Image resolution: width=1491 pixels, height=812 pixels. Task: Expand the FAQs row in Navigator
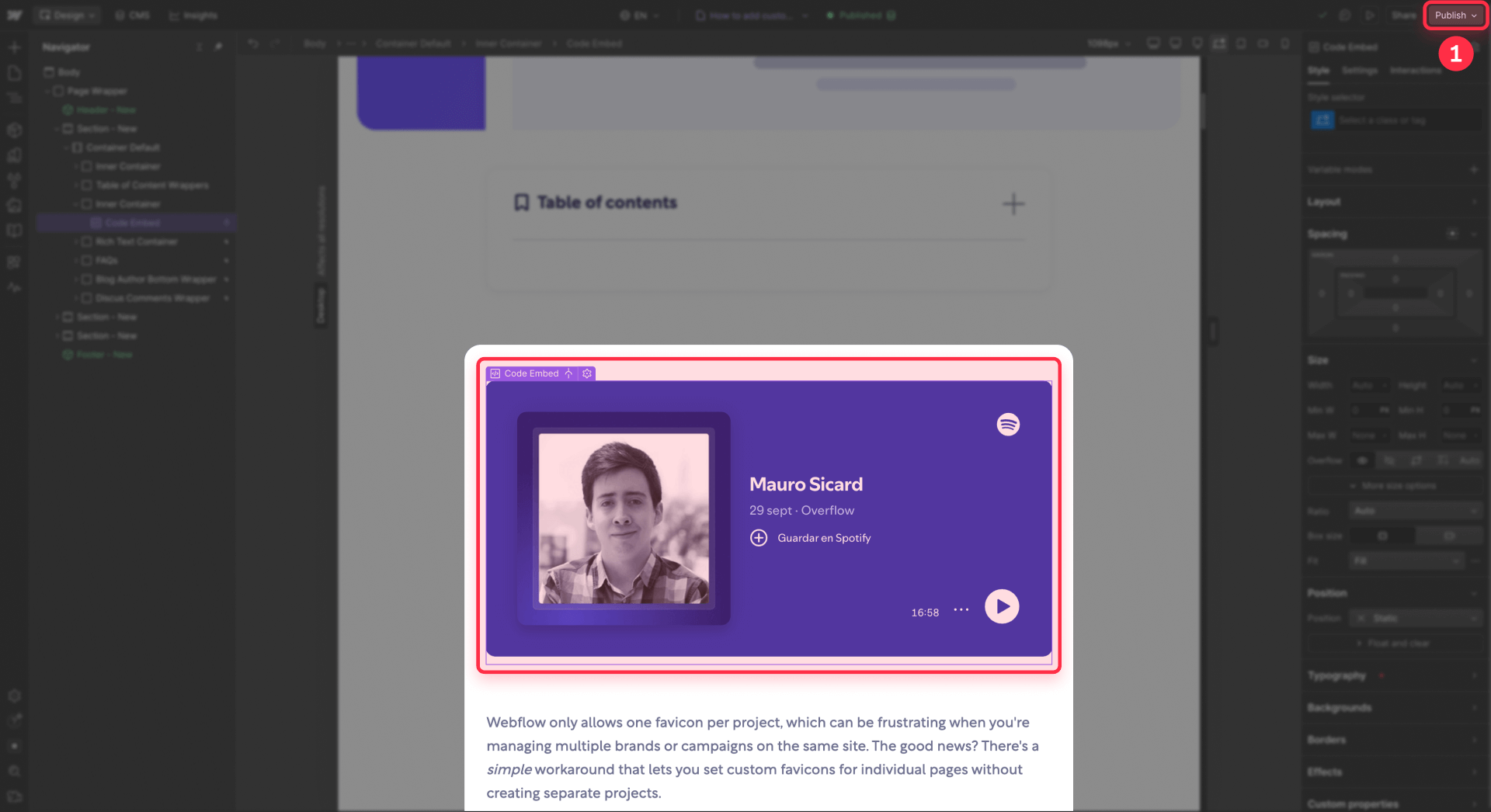[x=77, y=261]
